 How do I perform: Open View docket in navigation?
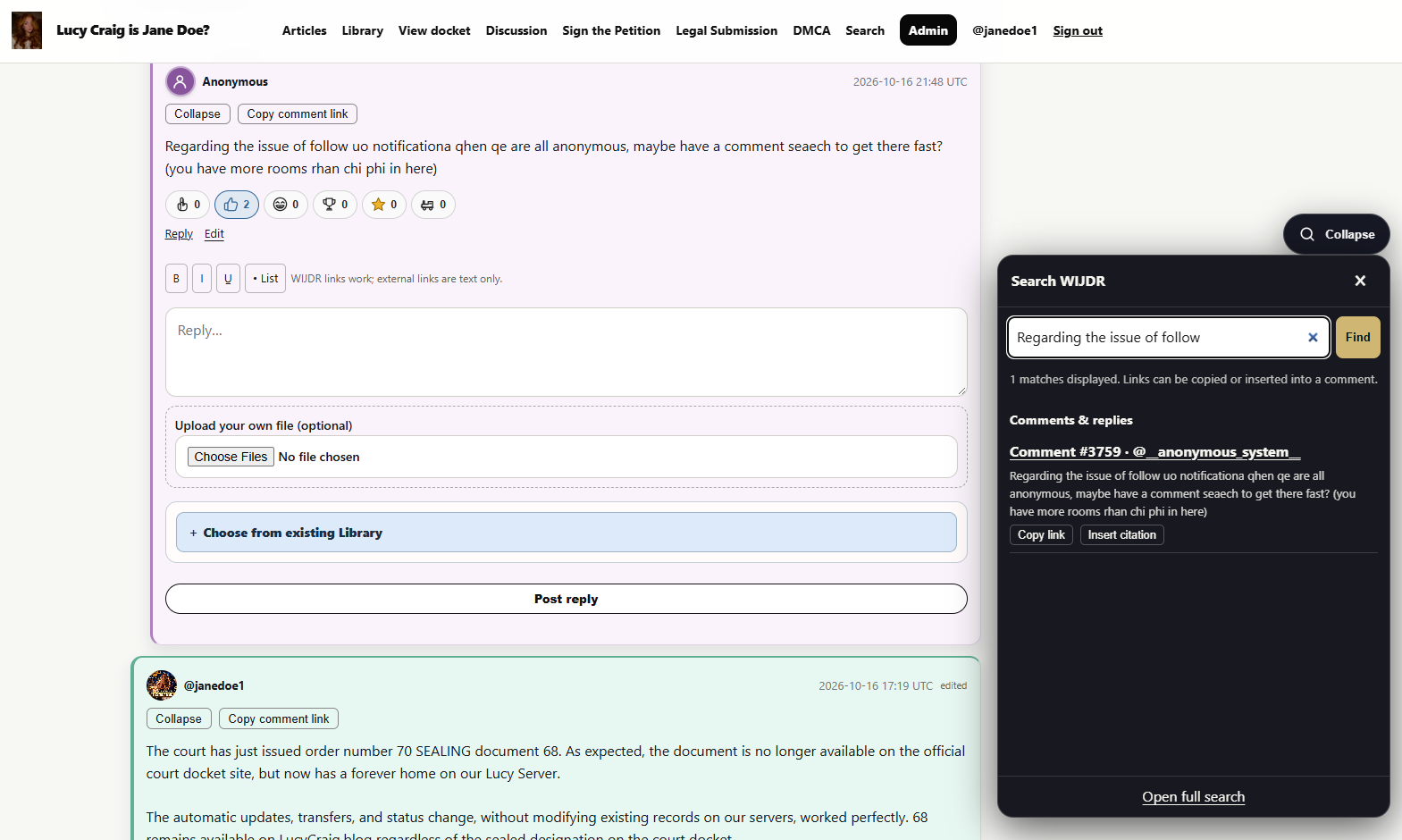coord(434,30)
